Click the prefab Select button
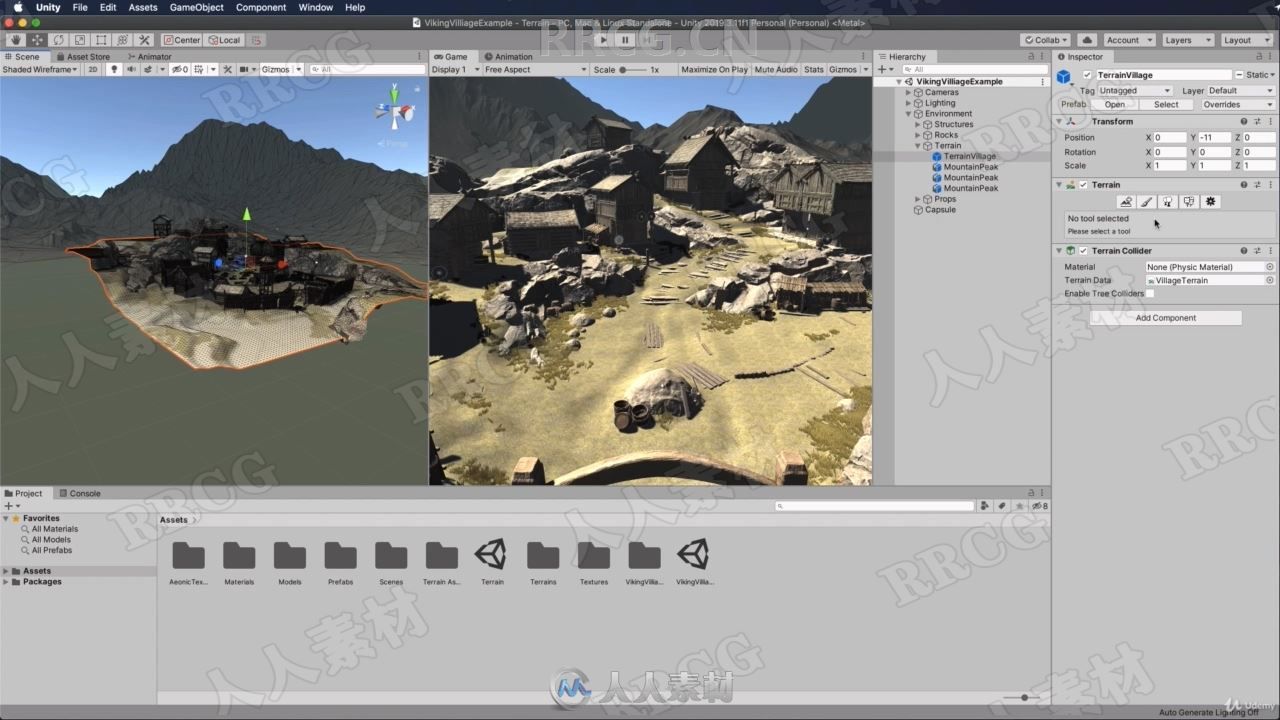The image size is (1280, 720). pyautogui.click(x=1166, y=104)
